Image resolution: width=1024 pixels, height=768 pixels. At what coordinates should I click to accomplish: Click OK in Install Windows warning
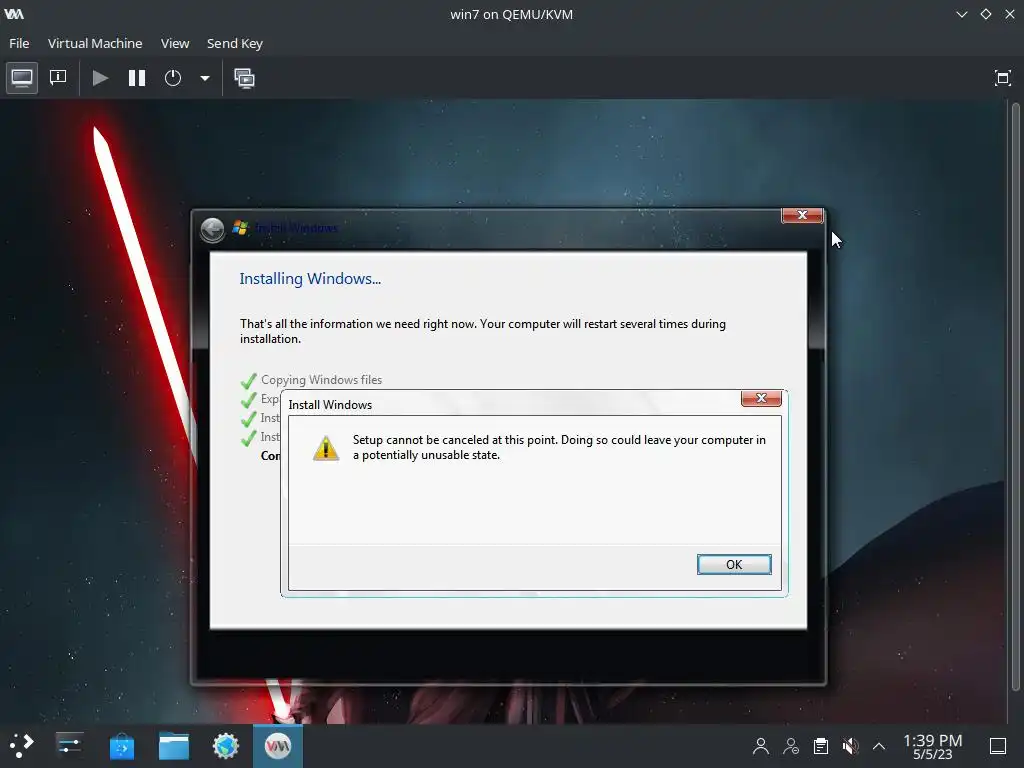pyautogui.click(x=734, y=564)
